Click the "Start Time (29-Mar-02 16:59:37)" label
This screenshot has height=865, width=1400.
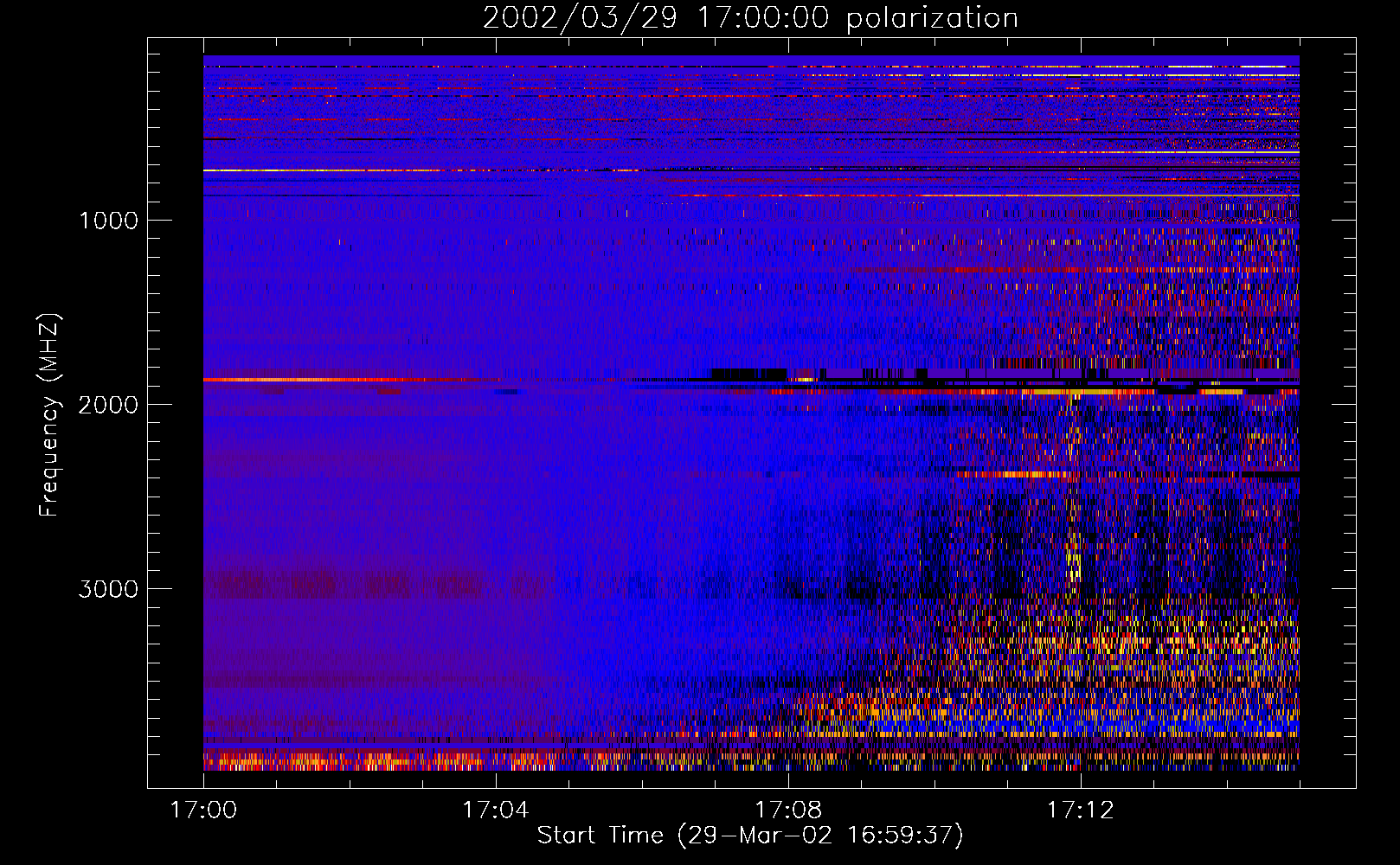click(750, 836)
